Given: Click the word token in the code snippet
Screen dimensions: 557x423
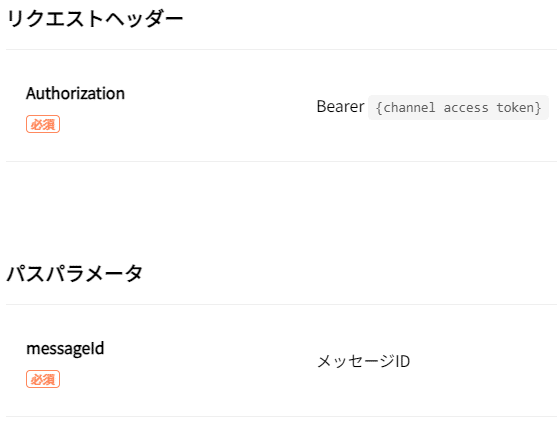Looking at the screenshot, I should pyautogui.click(x=515, y=107).
